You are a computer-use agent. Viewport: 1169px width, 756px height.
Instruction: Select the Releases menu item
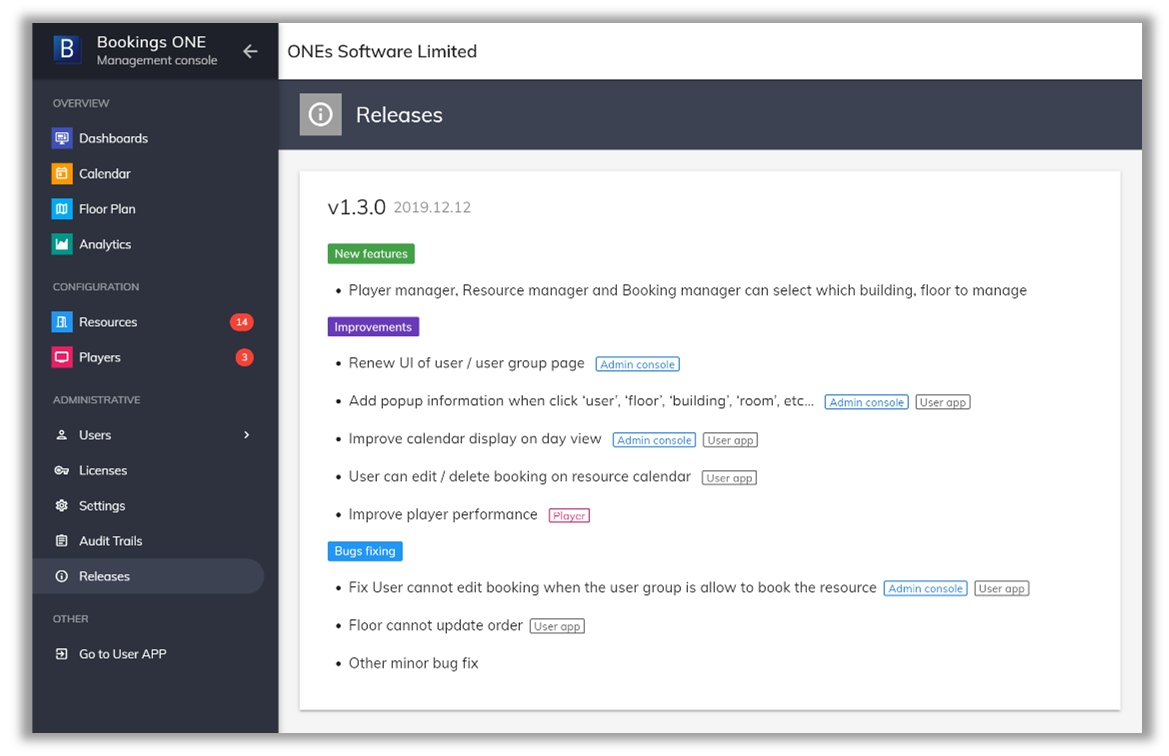point(104,576)
